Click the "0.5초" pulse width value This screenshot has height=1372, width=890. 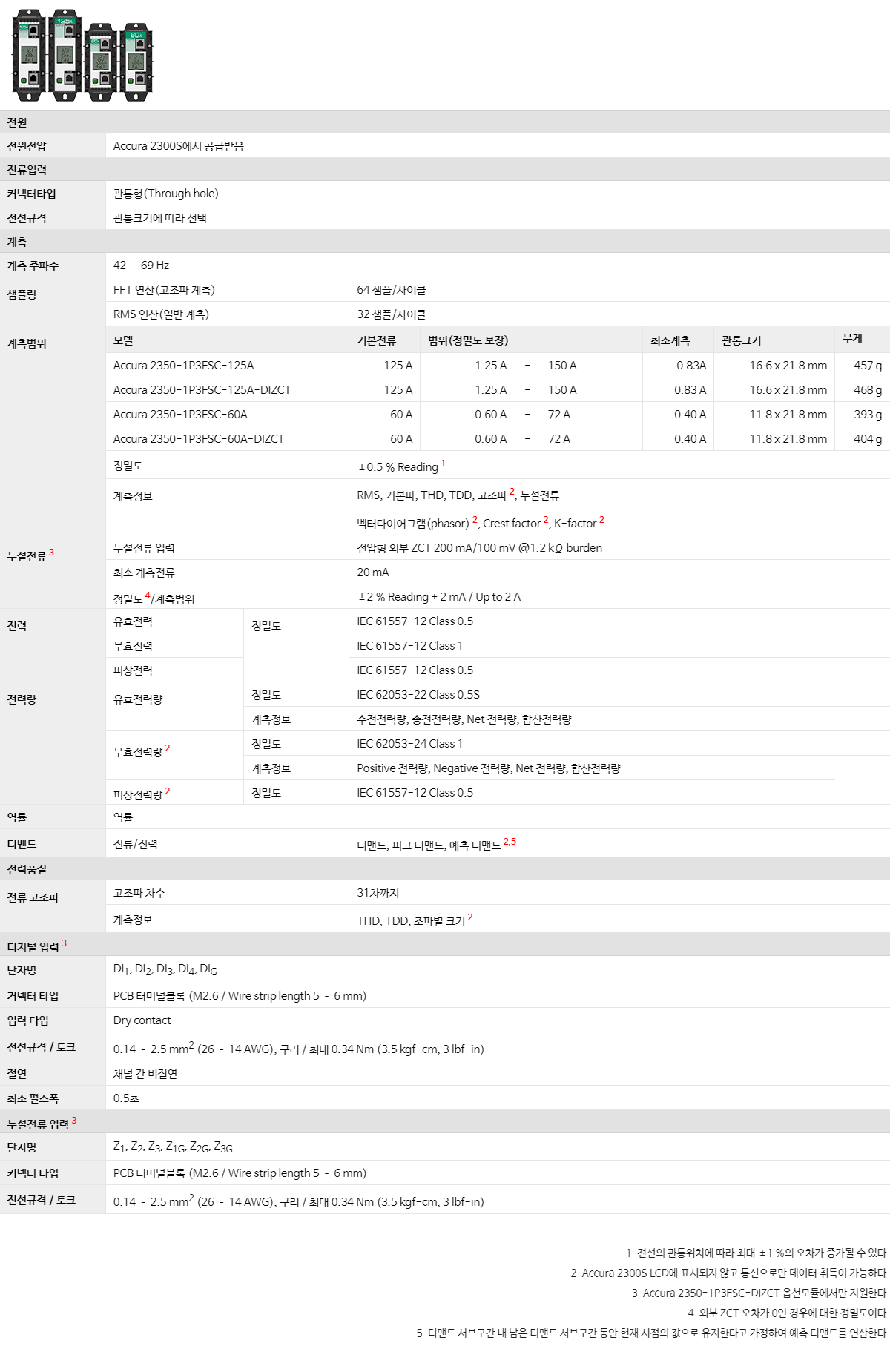pyautogui.click(x=126, y=1098)
